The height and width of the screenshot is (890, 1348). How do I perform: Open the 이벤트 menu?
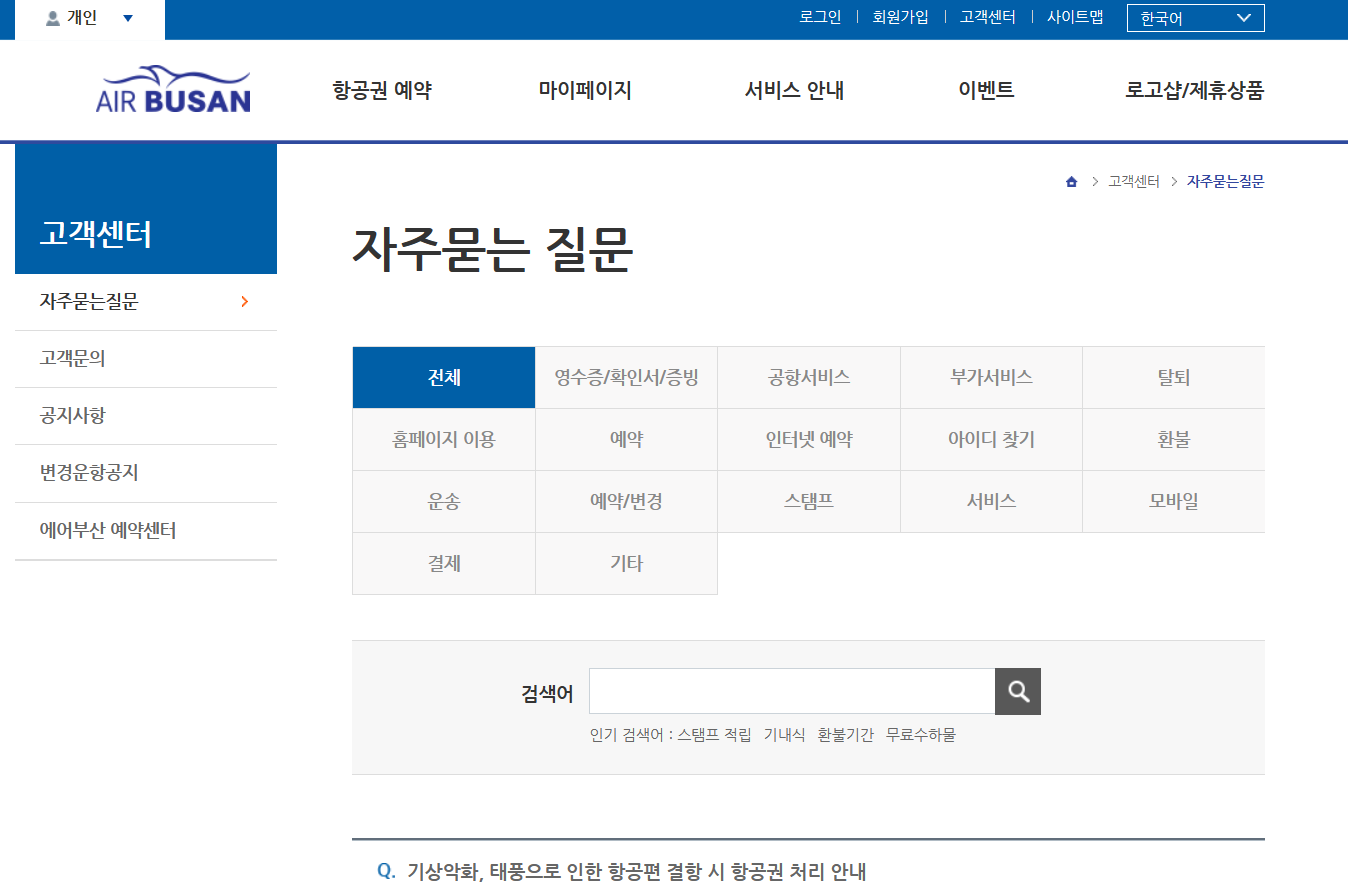click(985, 90)
